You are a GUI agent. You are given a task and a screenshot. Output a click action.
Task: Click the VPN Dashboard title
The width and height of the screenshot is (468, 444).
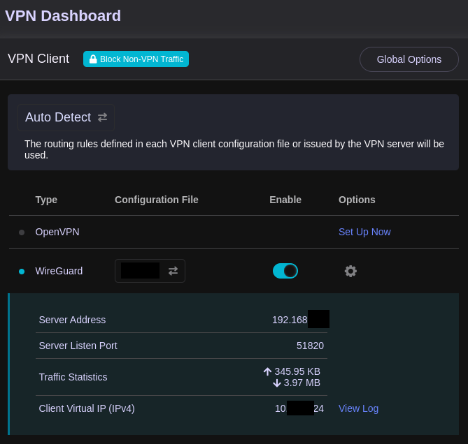(x=63, y=16)
